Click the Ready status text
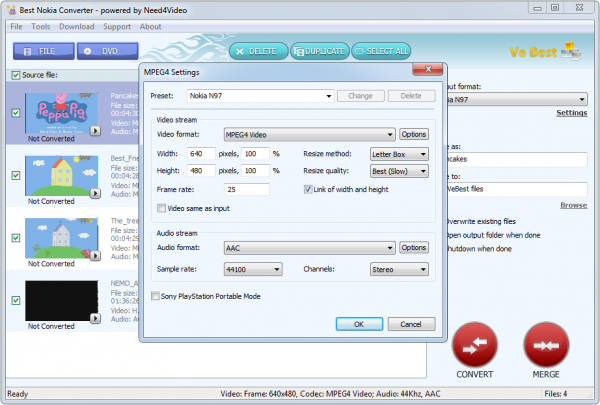The width and height of the screenshot is (600, 405). [18, 394]
